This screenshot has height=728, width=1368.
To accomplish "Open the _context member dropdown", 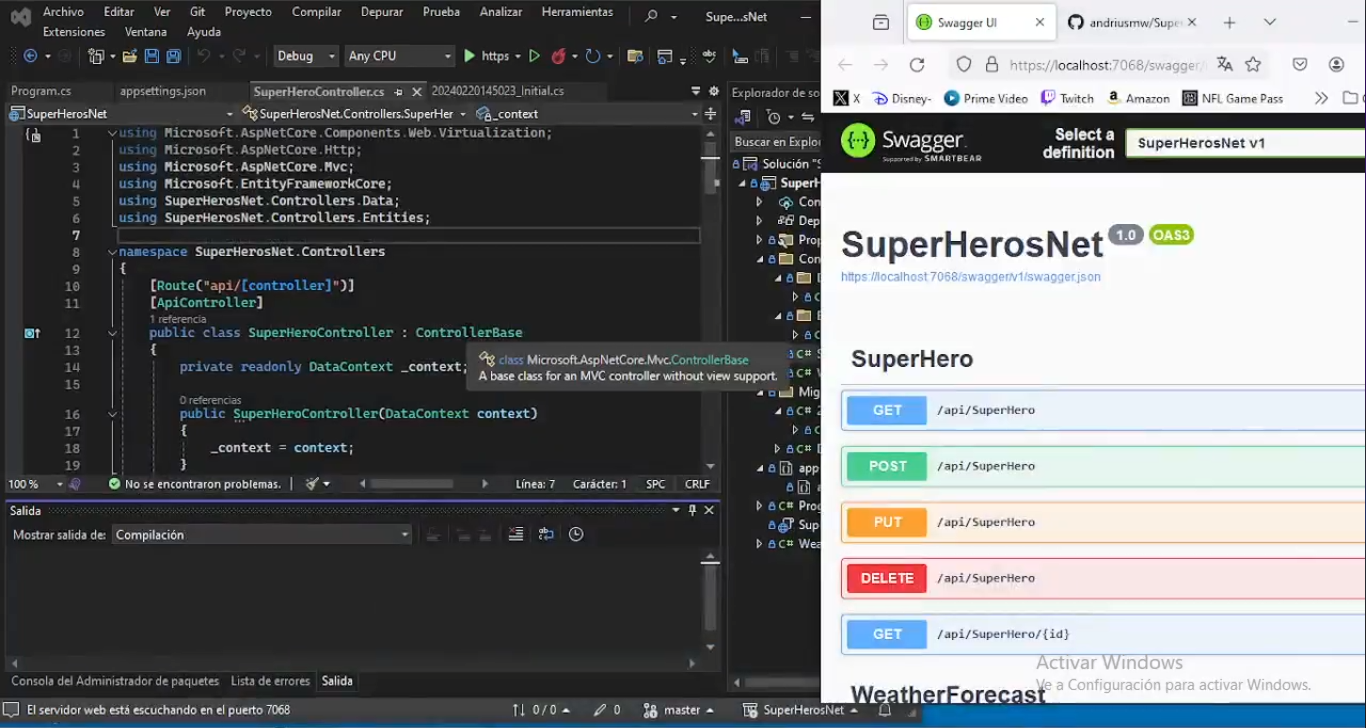I will click(588, 114).
